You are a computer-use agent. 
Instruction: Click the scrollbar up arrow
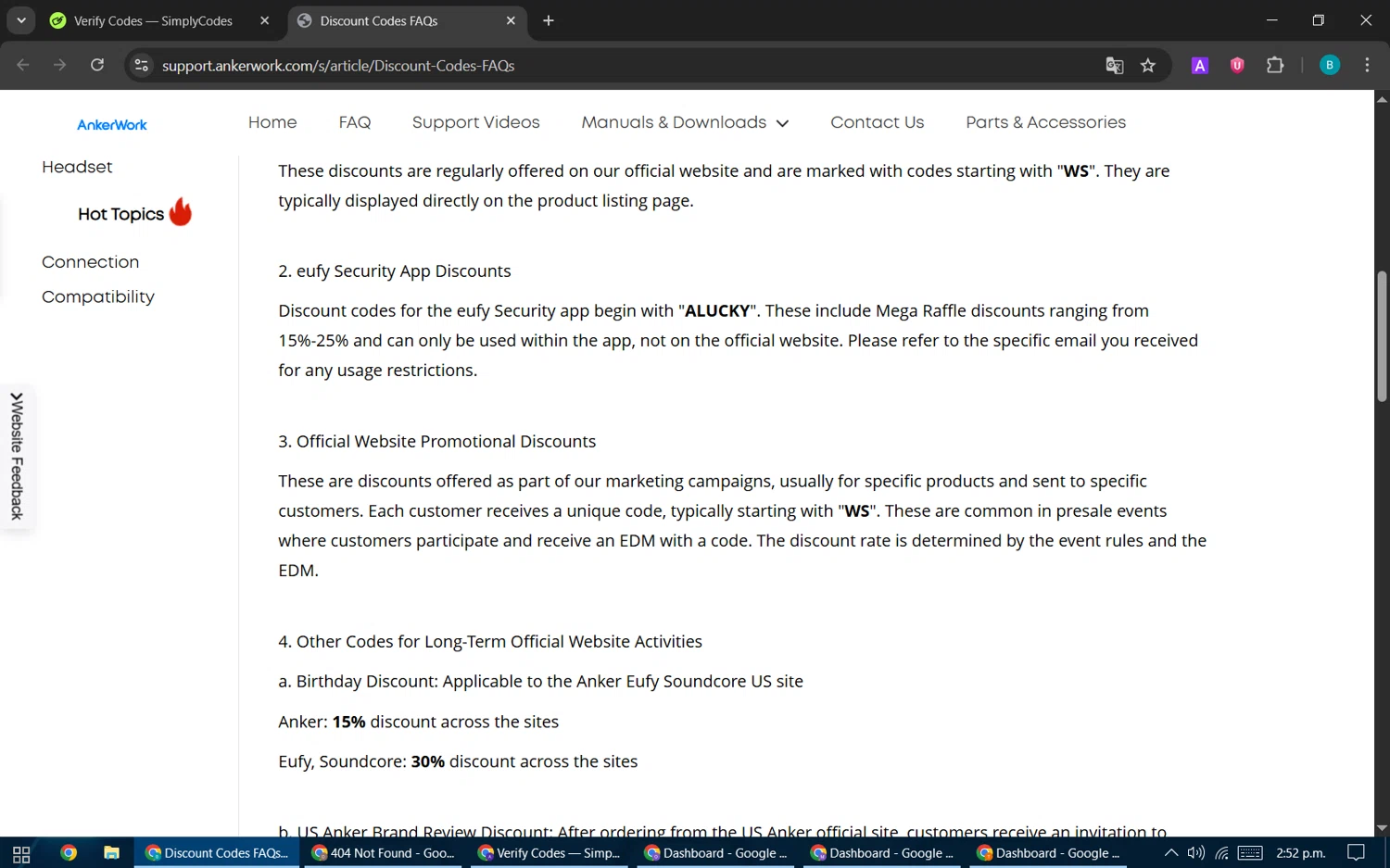[x=1382, y=98]
